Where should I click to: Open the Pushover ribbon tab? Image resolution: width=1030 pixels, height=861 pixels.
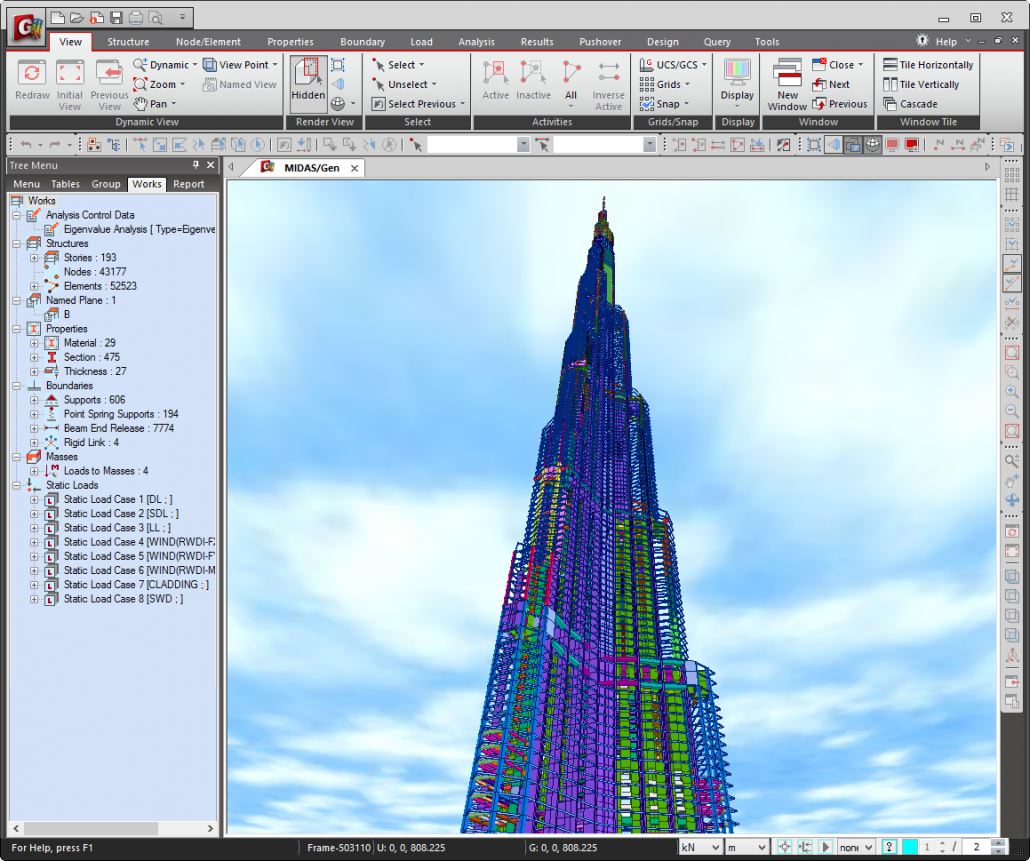(x=600, y=41)
